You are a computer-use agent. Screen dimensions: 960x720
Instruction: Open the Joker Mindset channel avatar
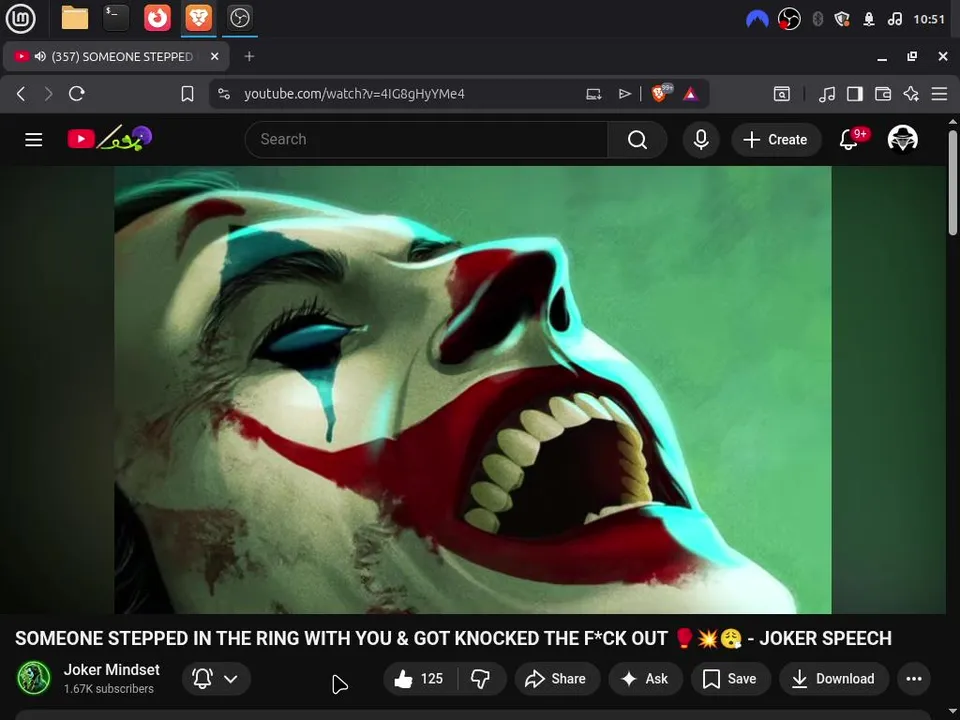34,678
